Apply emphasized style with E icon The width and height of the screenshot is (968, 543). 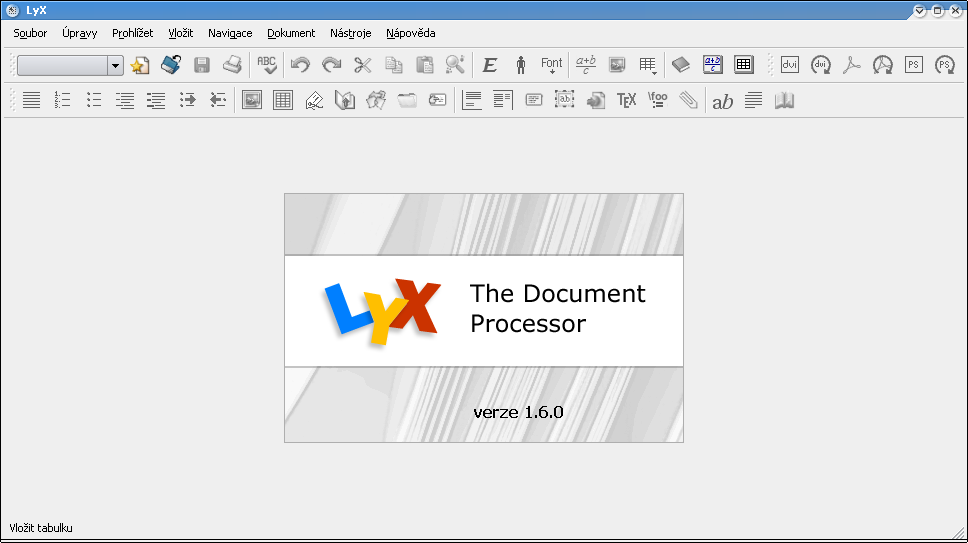click(x=490, y=65)
